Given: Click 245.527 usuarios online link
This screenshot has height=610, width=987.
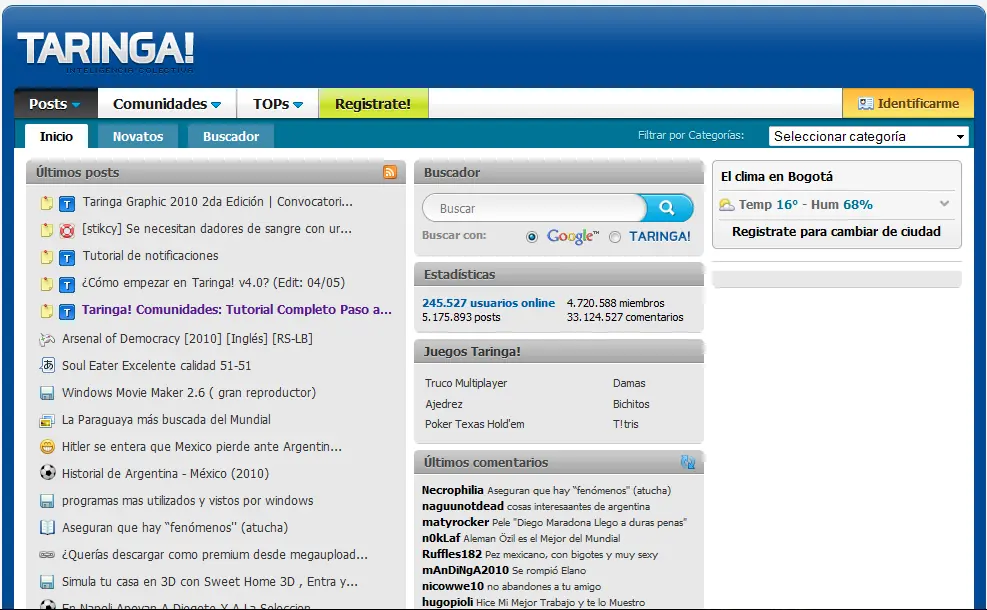Looking at the screenshot, I should pos(488,303).
